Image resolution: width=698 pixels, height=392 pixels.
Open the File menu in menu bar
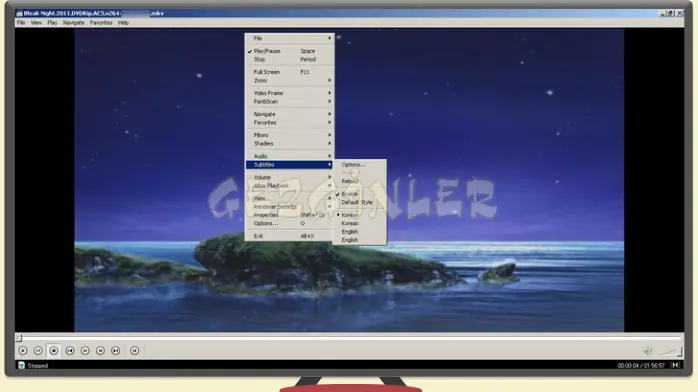pyautogui.click(x=21, y=22)
